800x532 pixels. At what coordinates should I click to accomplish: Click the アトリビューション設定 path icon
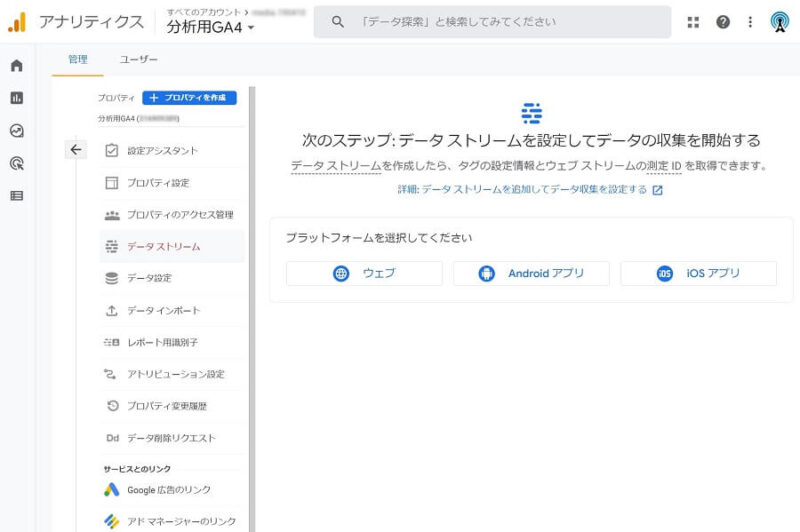point(110,374)
